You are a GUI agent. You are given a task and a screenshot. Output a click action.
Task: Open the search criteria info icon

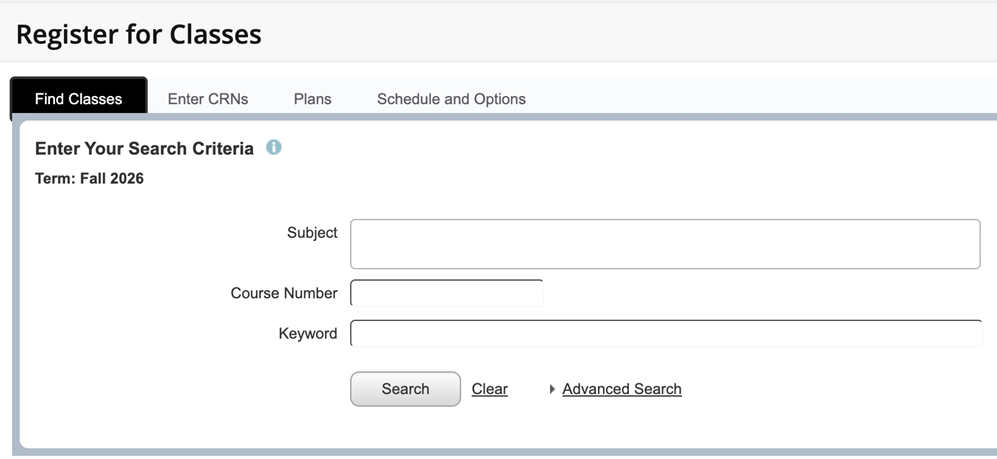pyautogui.click(x=273, y=147)
